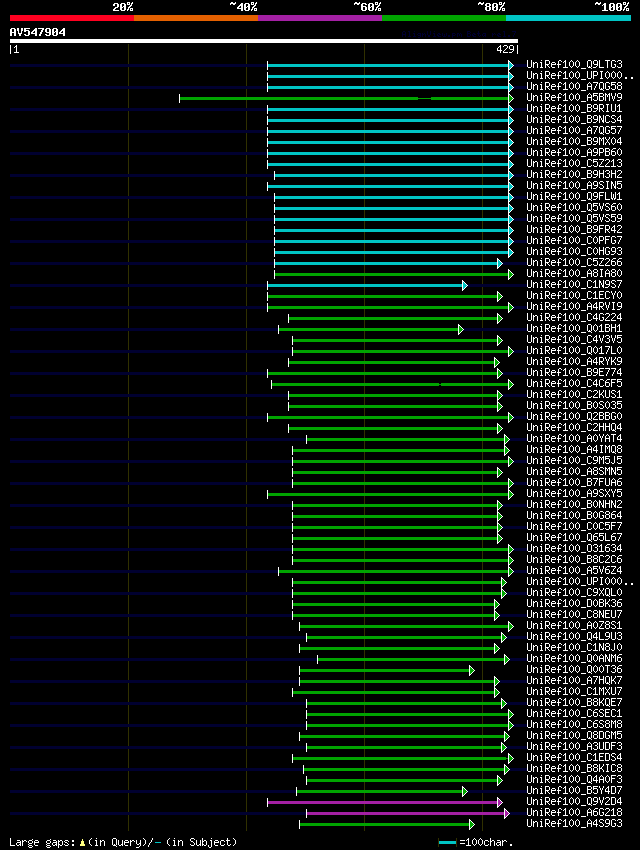Click the green alignment bar for UniRef100_A5BMV9
Image resolution: width=640 pixels, height=850 pixels.
coord(346,99)
